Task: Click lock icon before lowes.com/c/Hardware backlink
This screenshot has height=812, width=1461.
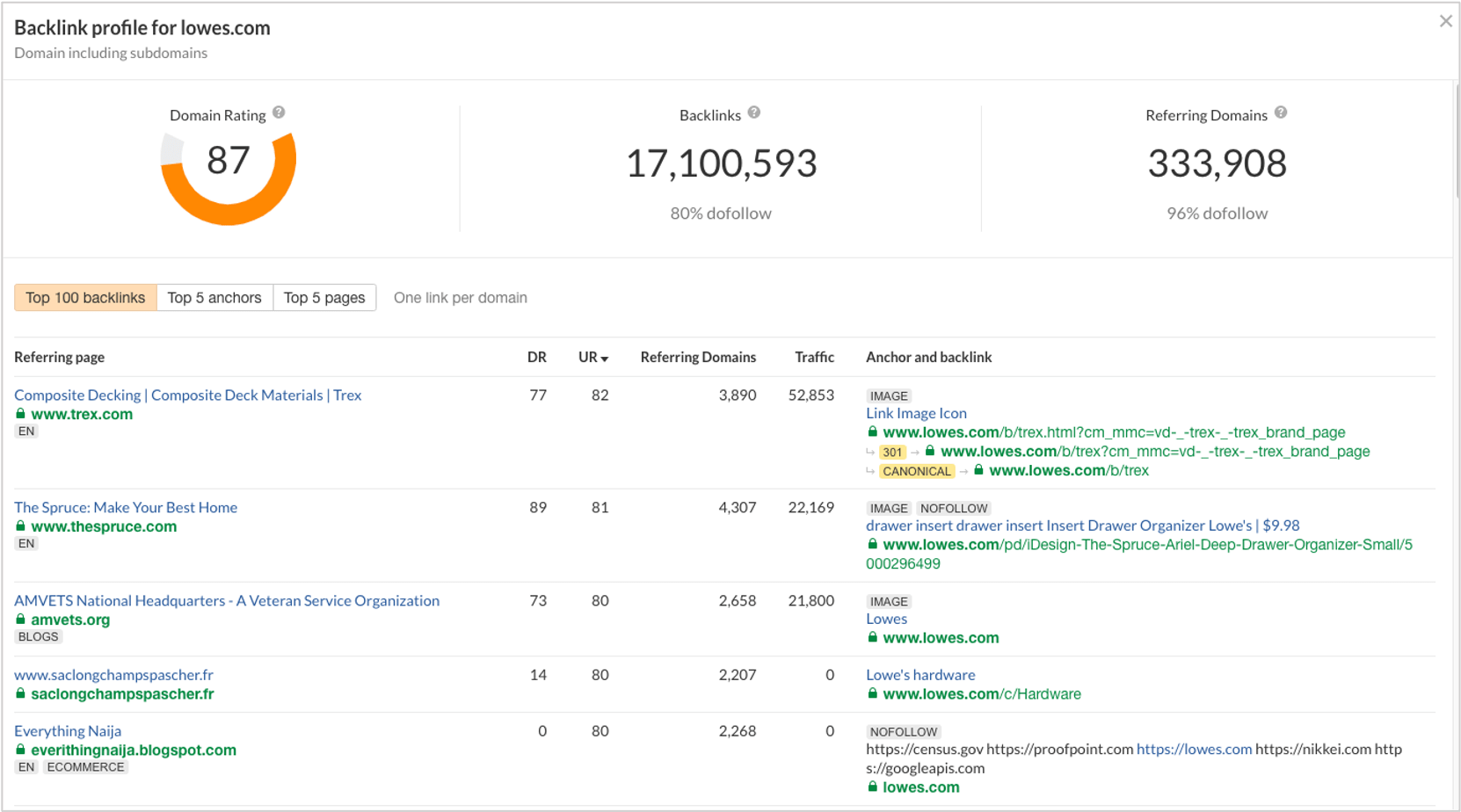Action: [872, 693]
